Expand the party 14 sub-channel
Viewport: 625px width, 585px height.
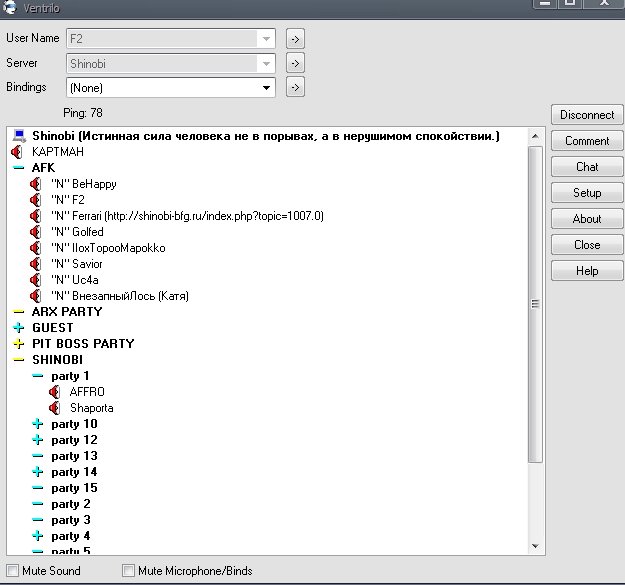point(37,472)
